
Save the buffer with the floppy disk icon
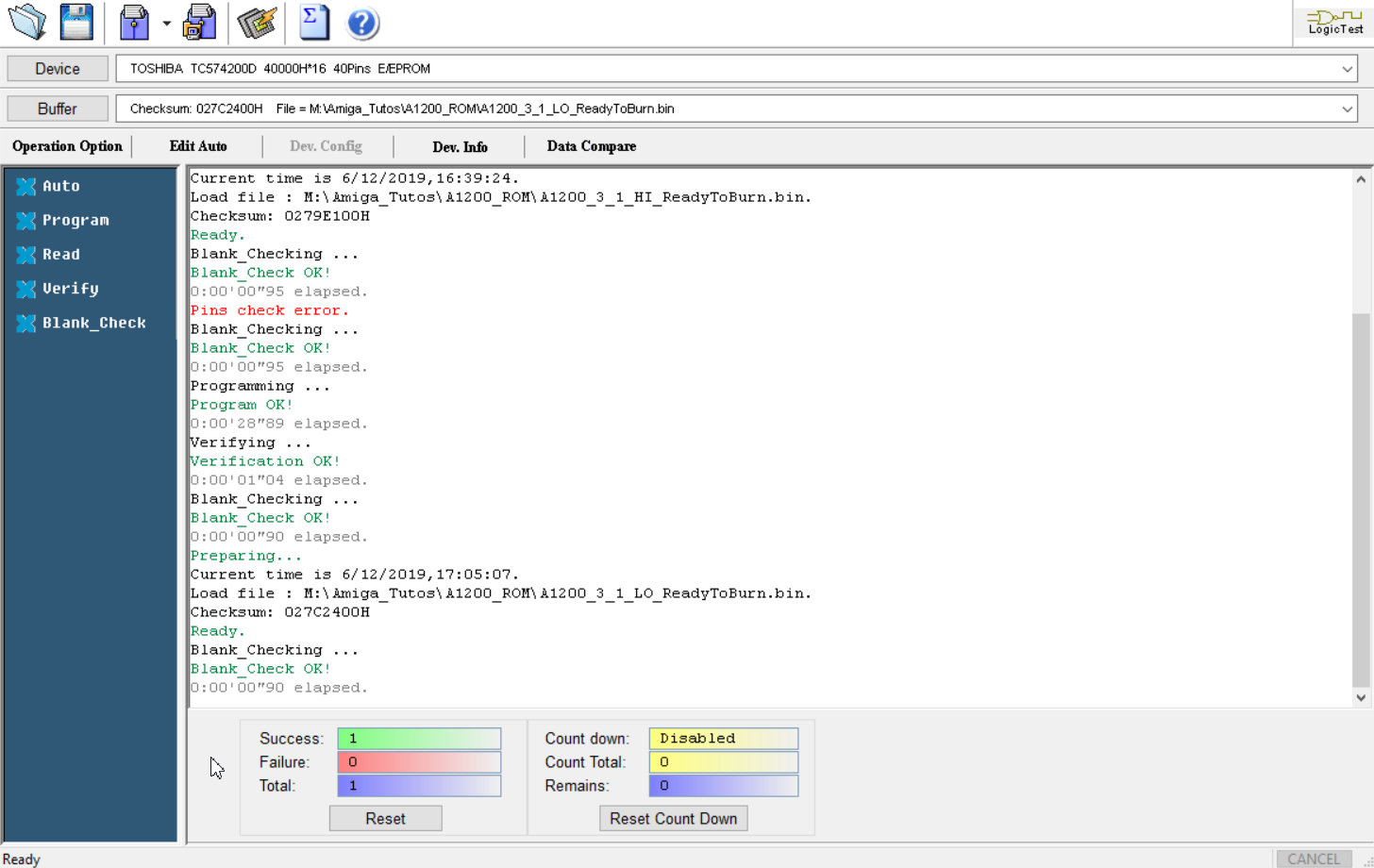point(76,22)
